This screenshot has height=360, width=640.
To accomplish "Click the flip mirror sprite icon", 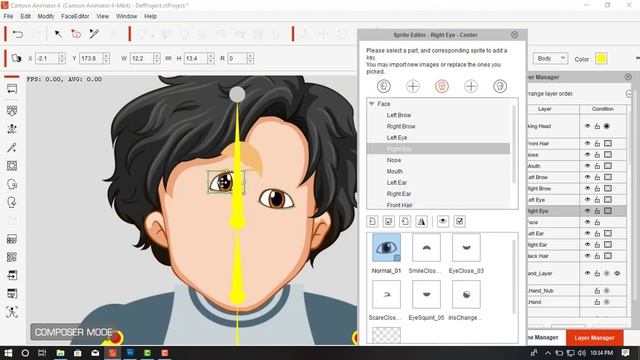I will click(421, 222).
